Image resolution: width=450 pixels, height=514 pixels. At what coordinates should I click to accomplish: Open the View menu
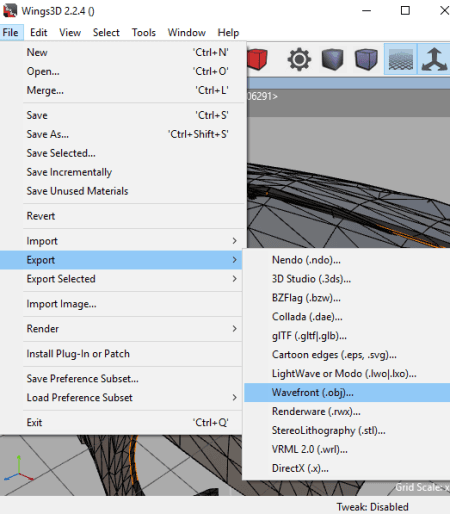pyautogui.click(x=70, y=32)
